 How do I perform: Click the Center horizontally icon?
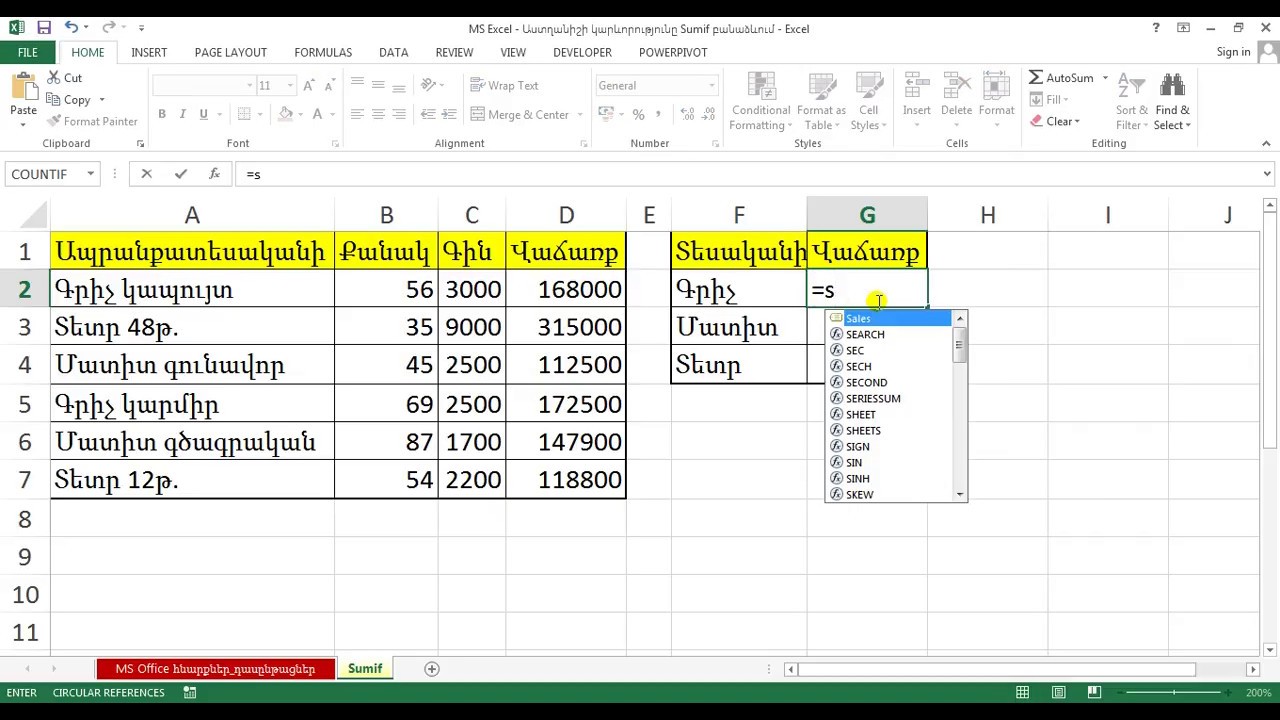point(378,114)
